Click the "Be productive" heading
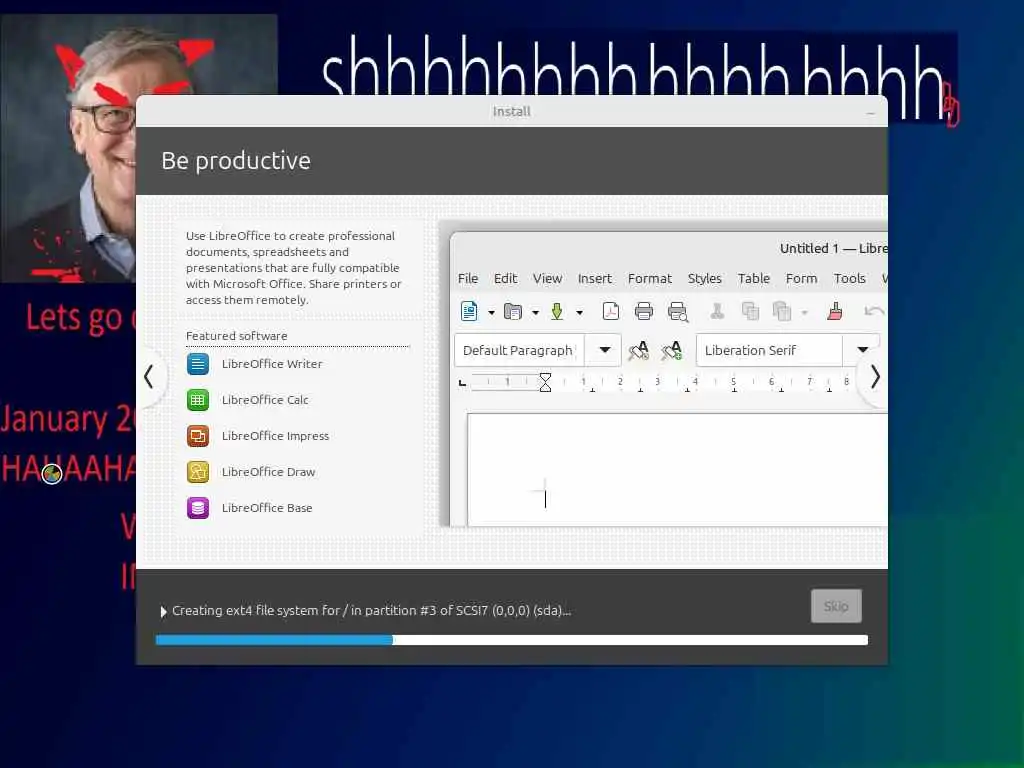The height and width of the screenshot is (768, 1024). click(x=236, y=161)
